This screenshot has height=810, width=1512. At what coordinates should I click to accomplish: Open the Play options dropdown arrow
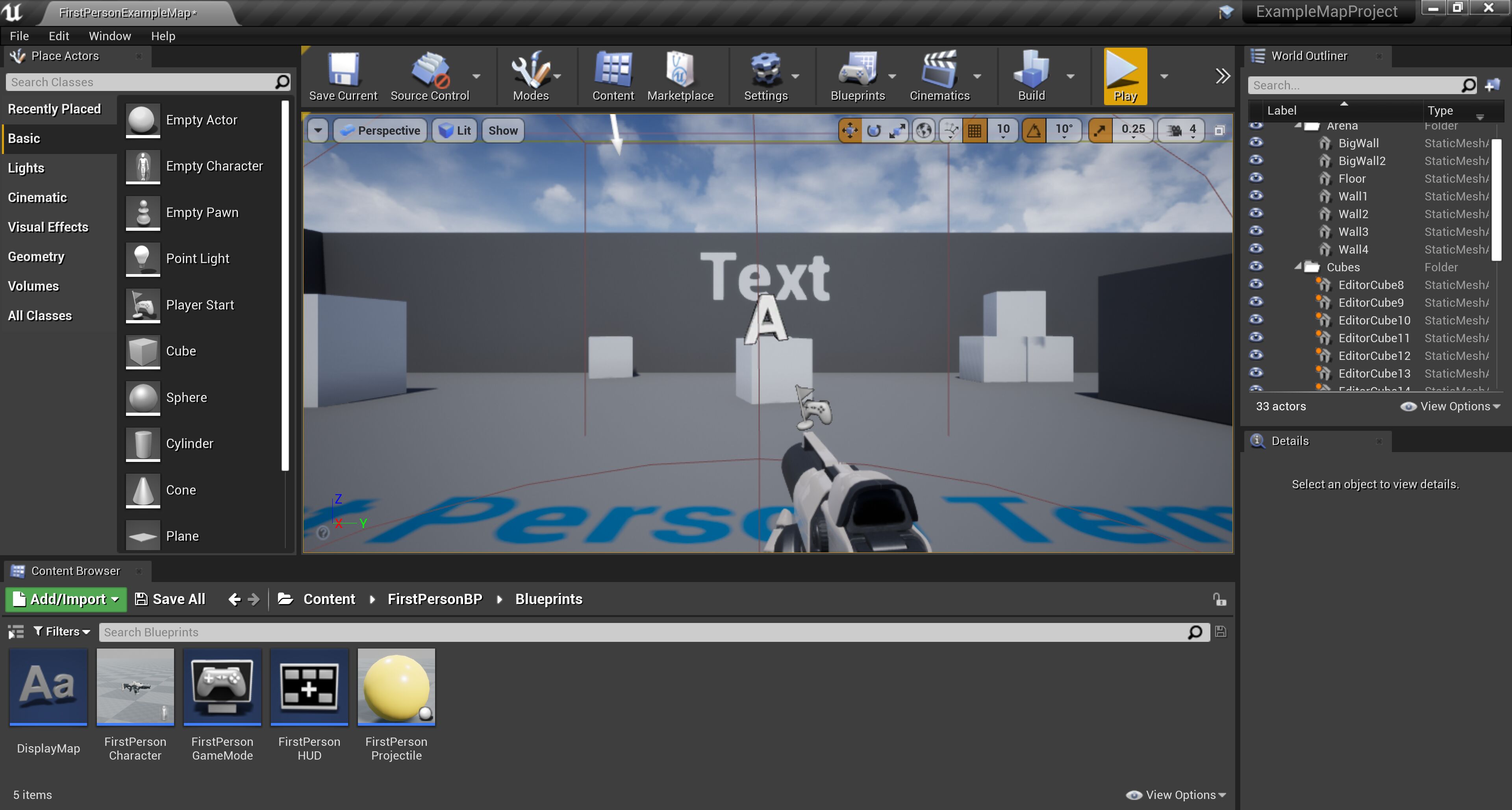point(1164,76)
